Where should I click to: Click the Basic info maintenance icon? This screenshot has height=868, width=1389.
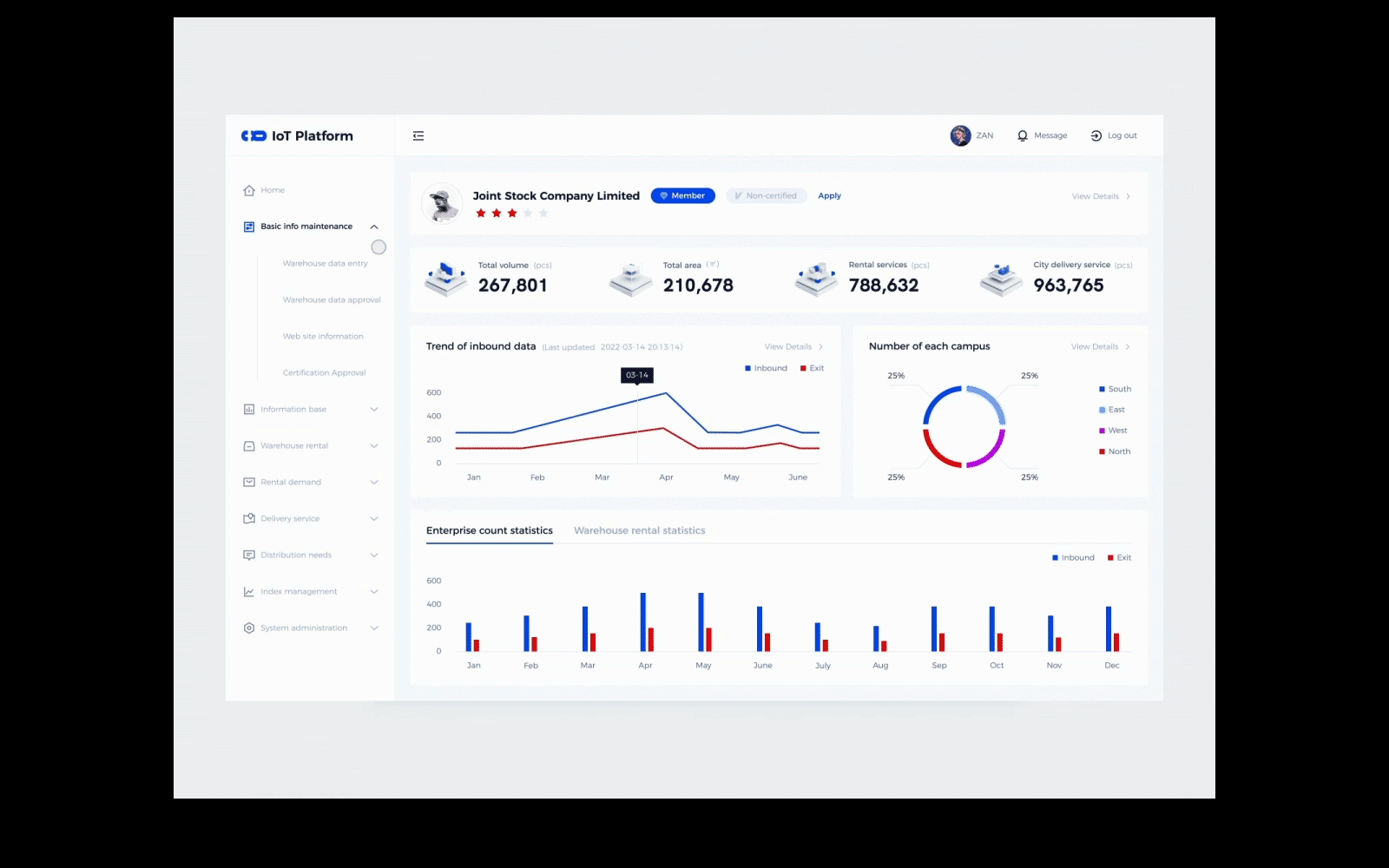tap(249, 227)
